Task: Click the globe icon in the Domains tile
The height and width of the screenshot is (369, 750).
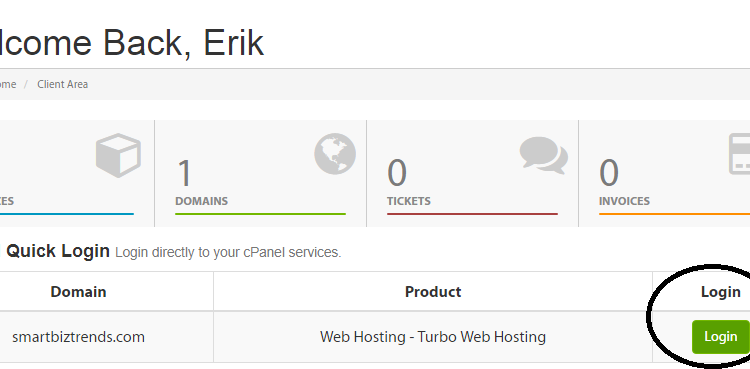Action: (x=335, y=154)
